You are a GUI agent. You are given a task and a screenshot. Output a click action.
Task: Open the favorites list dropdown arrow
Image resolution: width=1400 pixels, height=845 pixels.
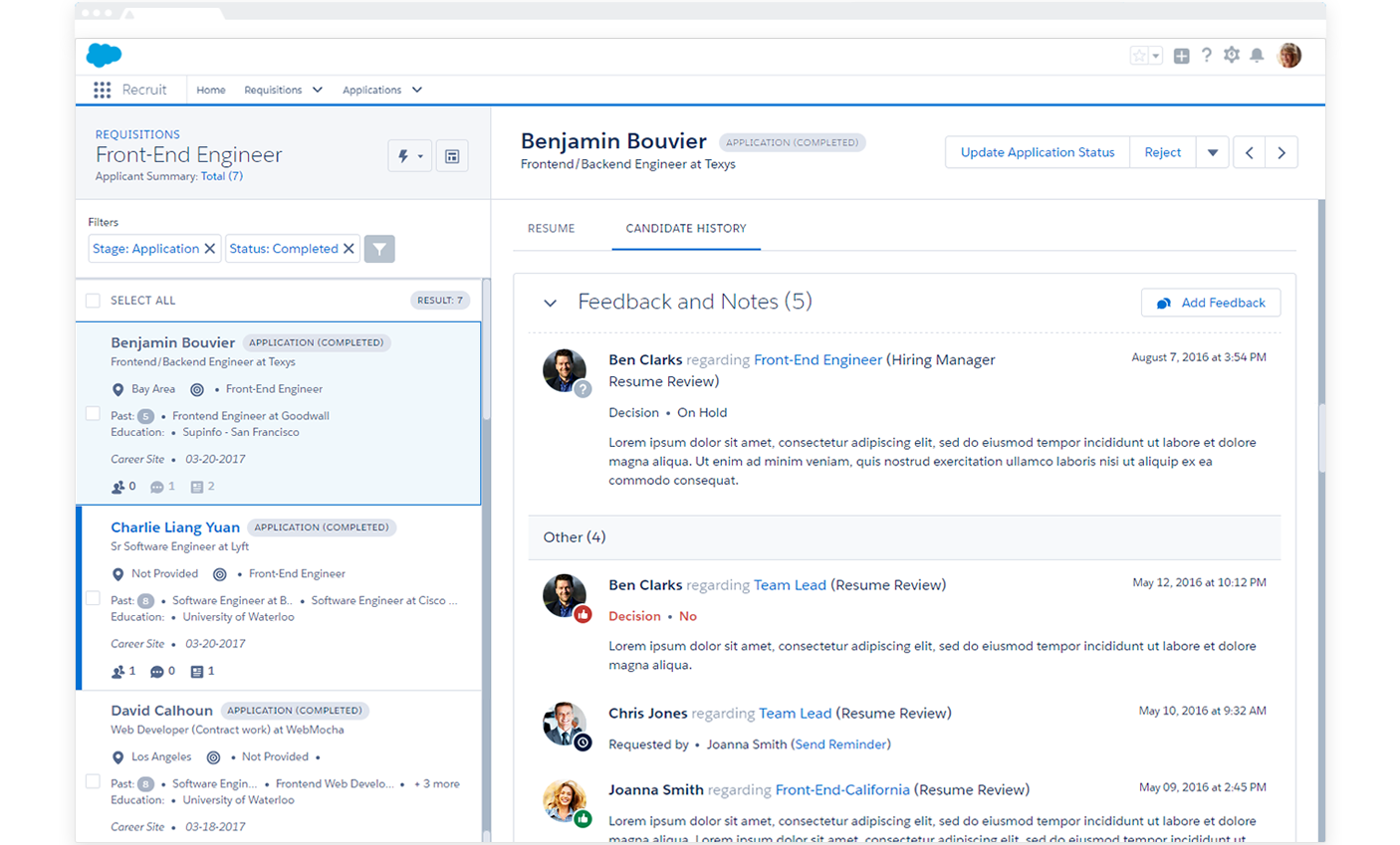[x=1156, y=56]
